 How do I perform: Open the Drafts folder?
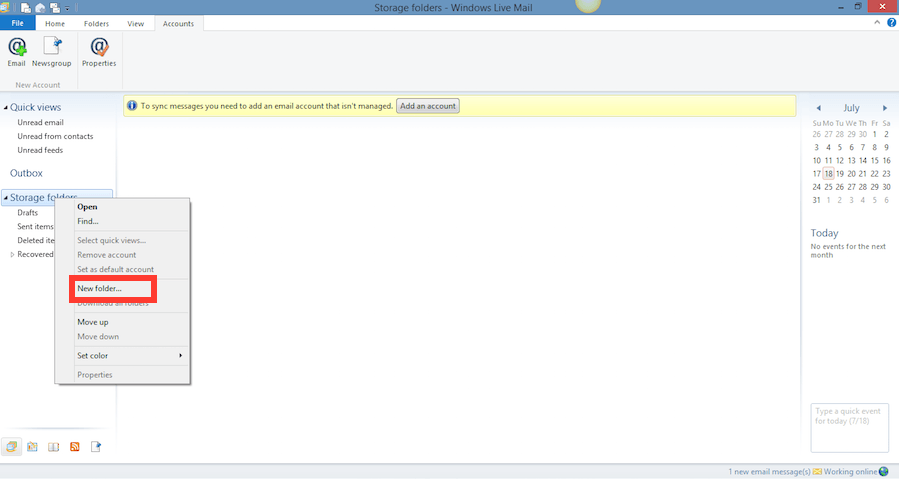coord(28,212)
